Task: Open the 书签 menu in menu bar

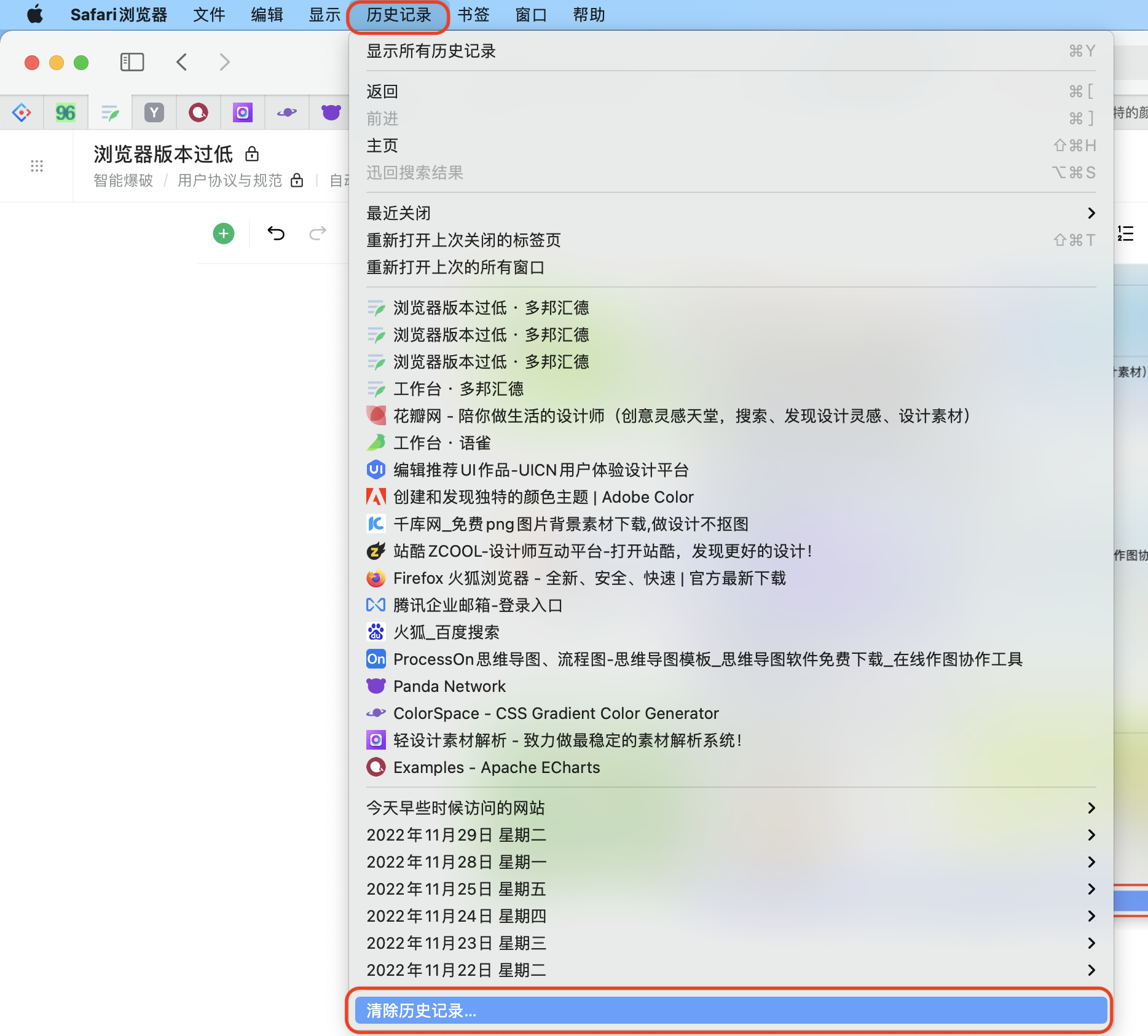Action: [x=473, y=15]
